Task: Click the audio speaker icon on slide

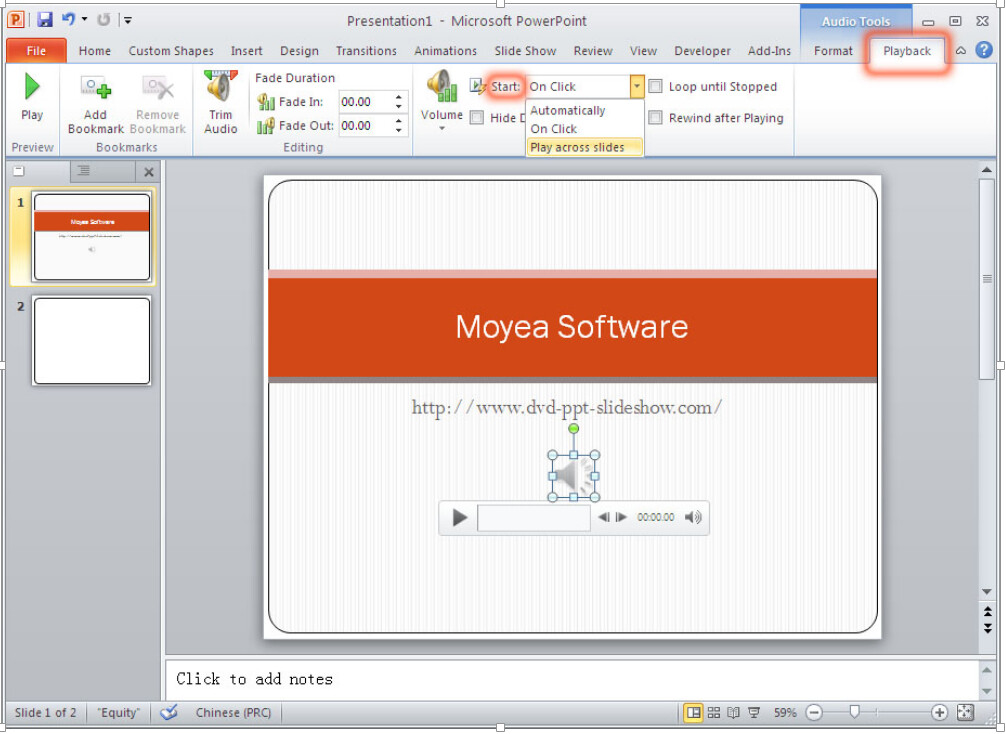Action: tap(573, 476)
